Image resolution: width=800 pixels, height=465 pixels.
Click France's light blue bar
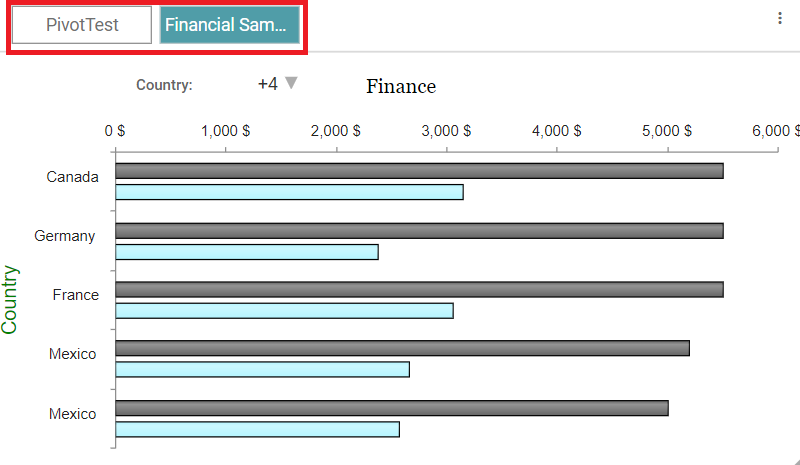pos(284,311)
